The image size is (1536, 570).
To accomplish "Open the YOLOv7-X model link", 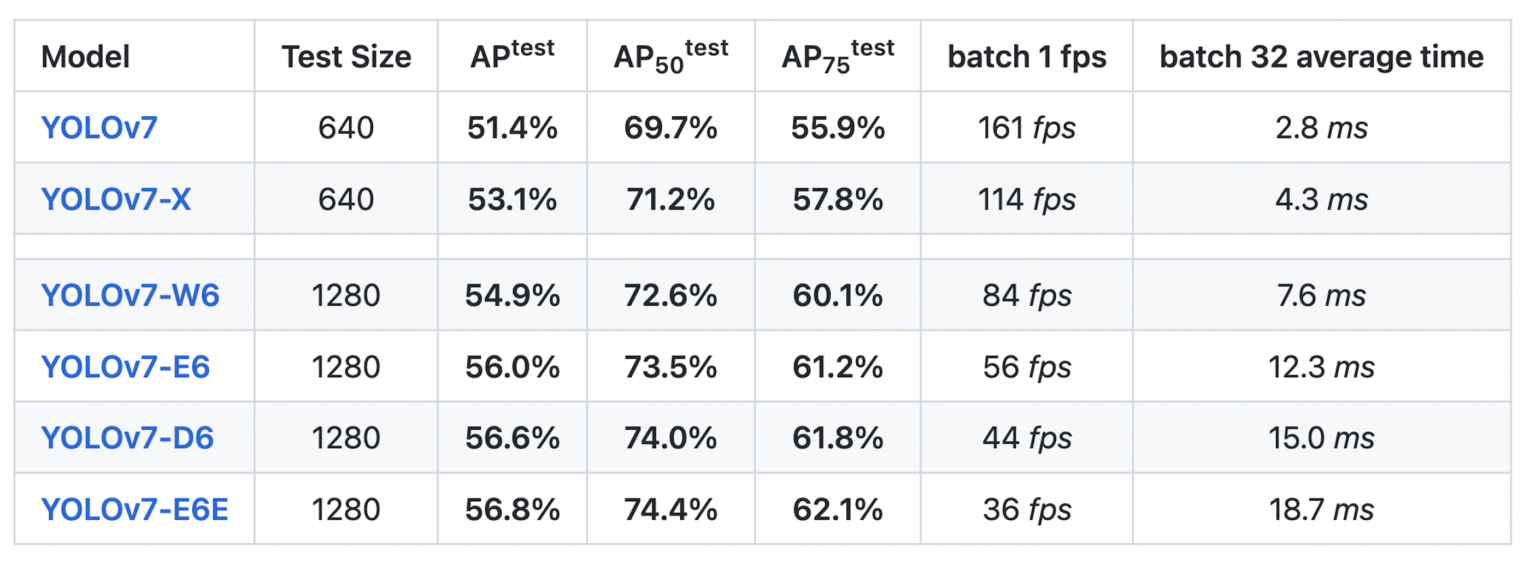I will coord(116,199).
